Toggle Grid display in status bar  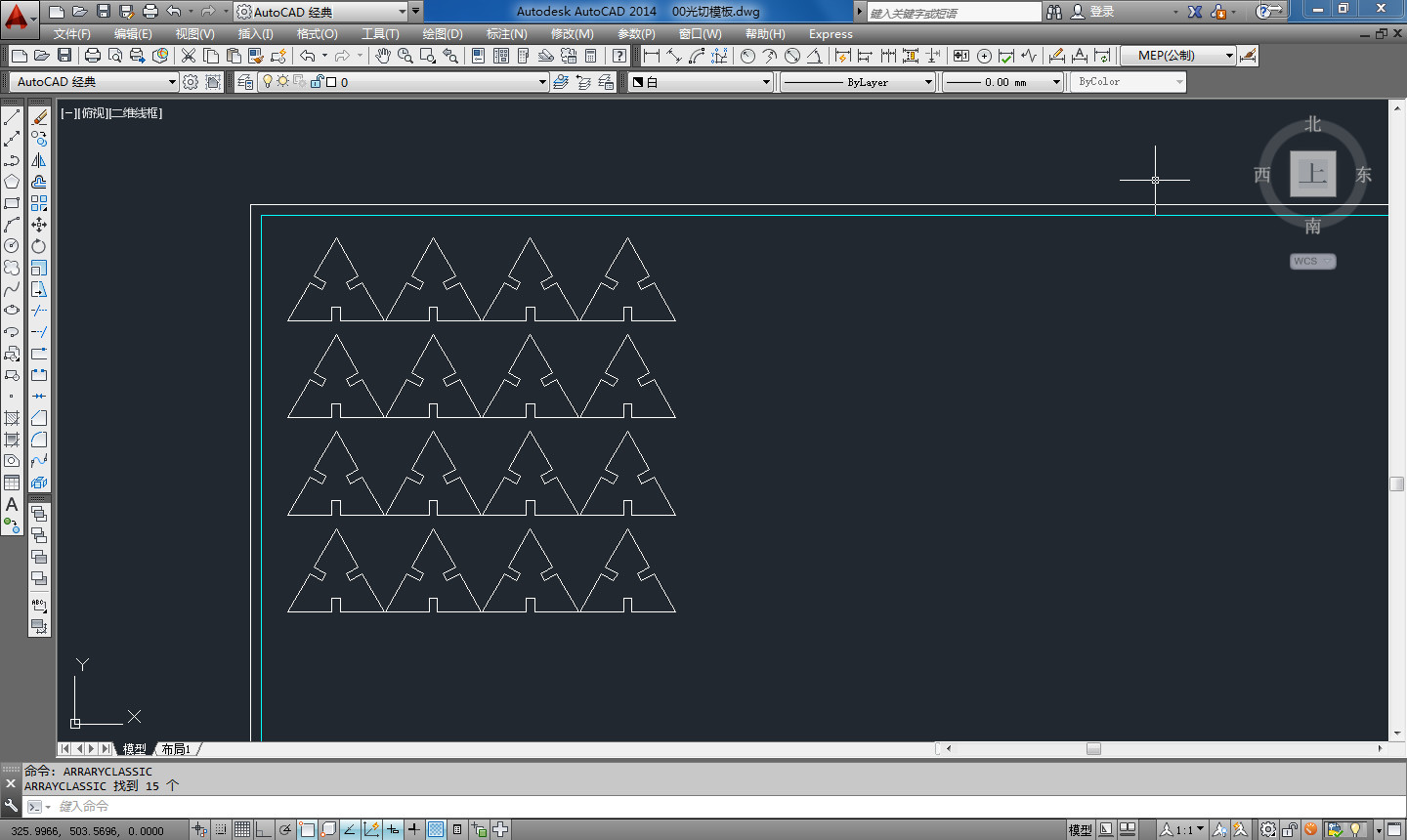click(x=242, y=829)
